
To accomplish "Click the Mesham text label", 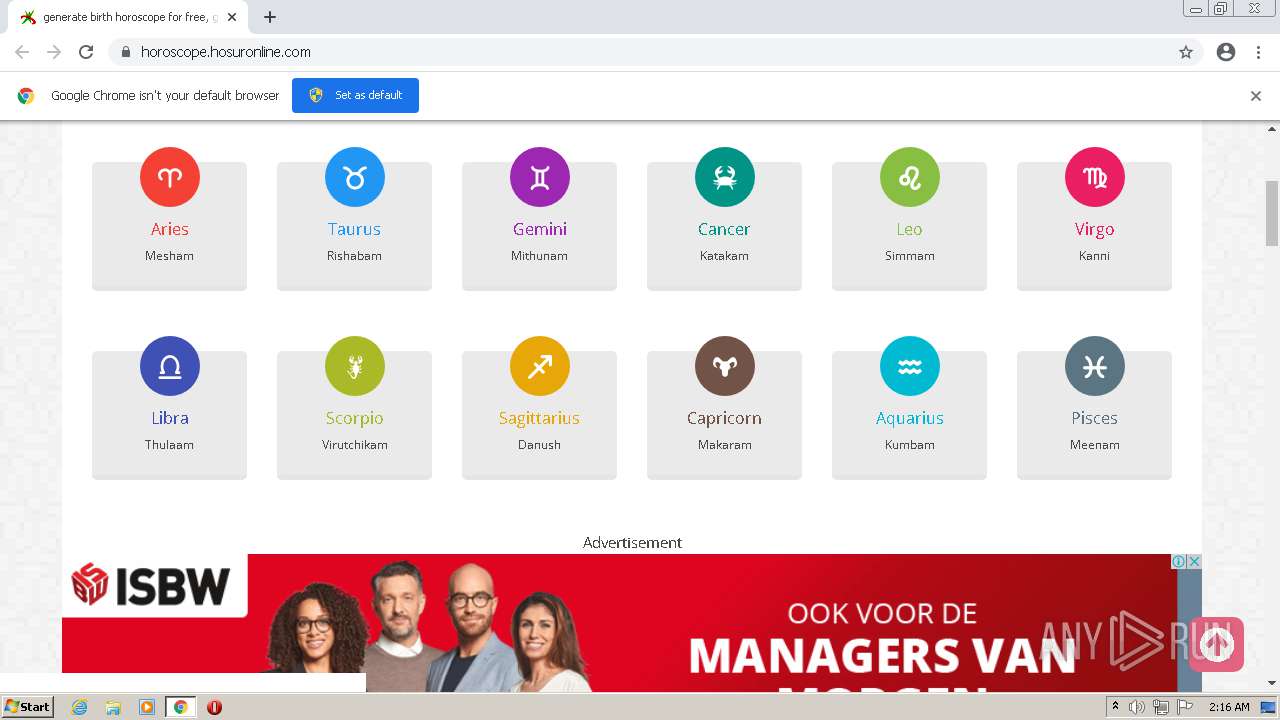I will tap(170, 256).
